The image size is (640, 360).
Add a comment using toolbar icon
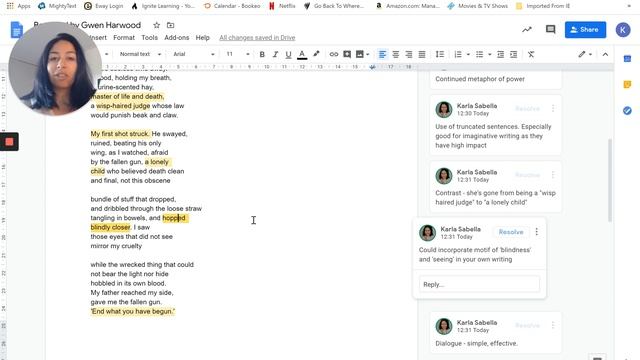click(347, 54)
